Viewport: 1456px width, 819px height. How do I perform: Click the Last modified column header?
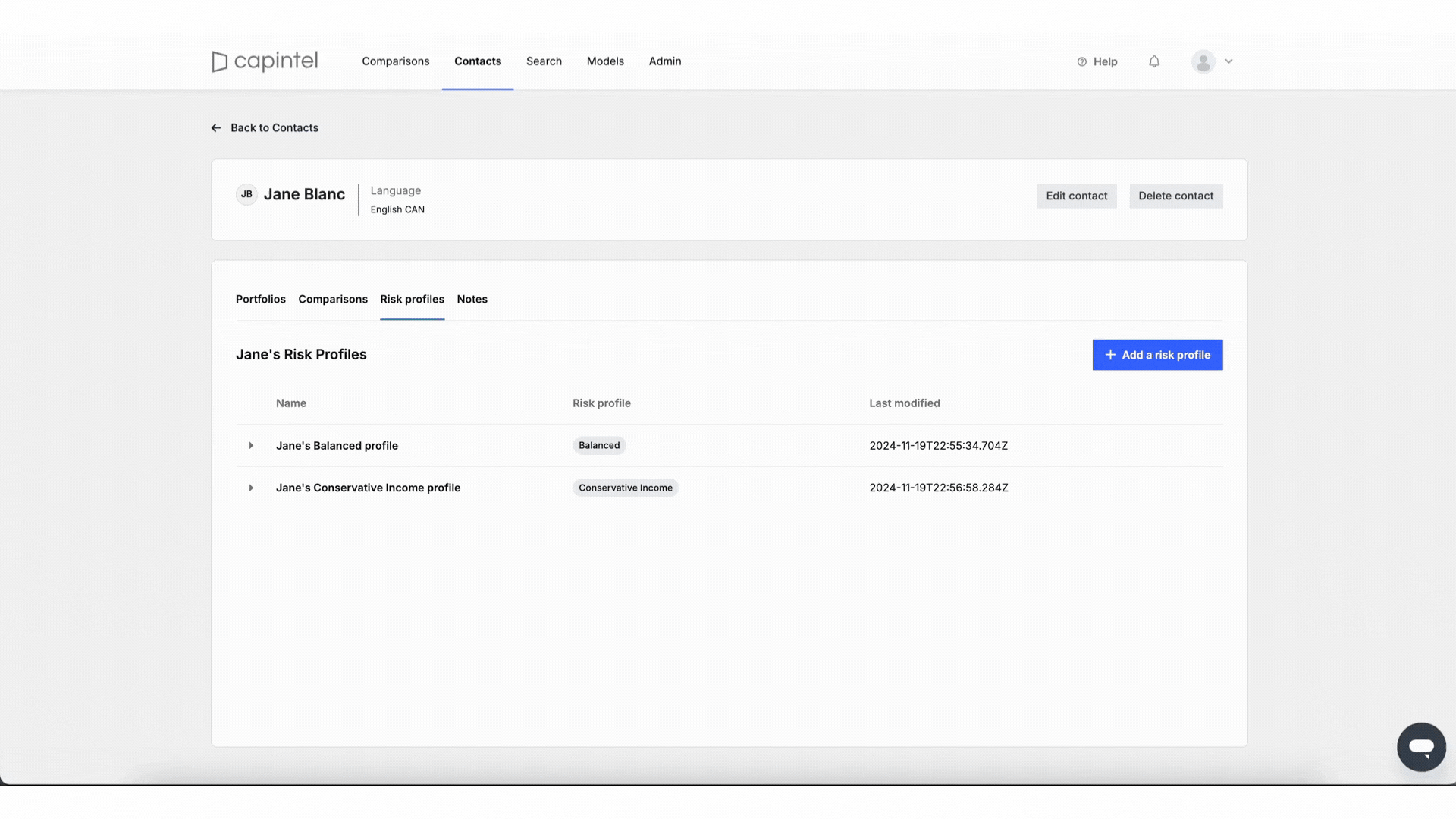905,403
